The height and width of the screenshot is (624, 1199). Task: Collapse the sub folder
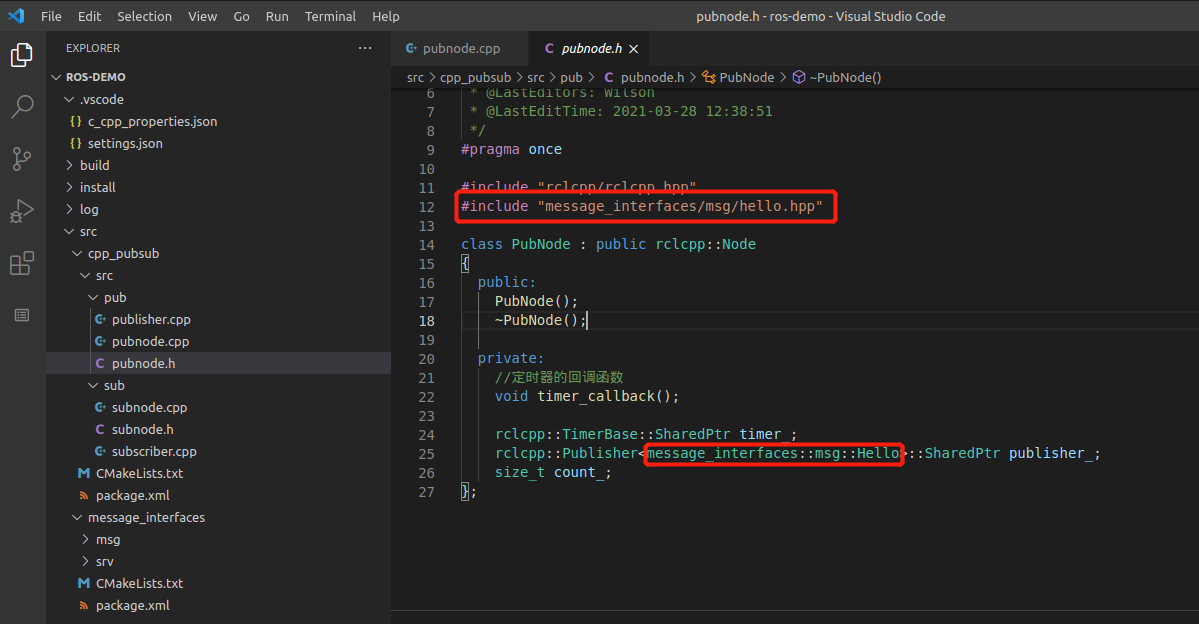point(219,385)
